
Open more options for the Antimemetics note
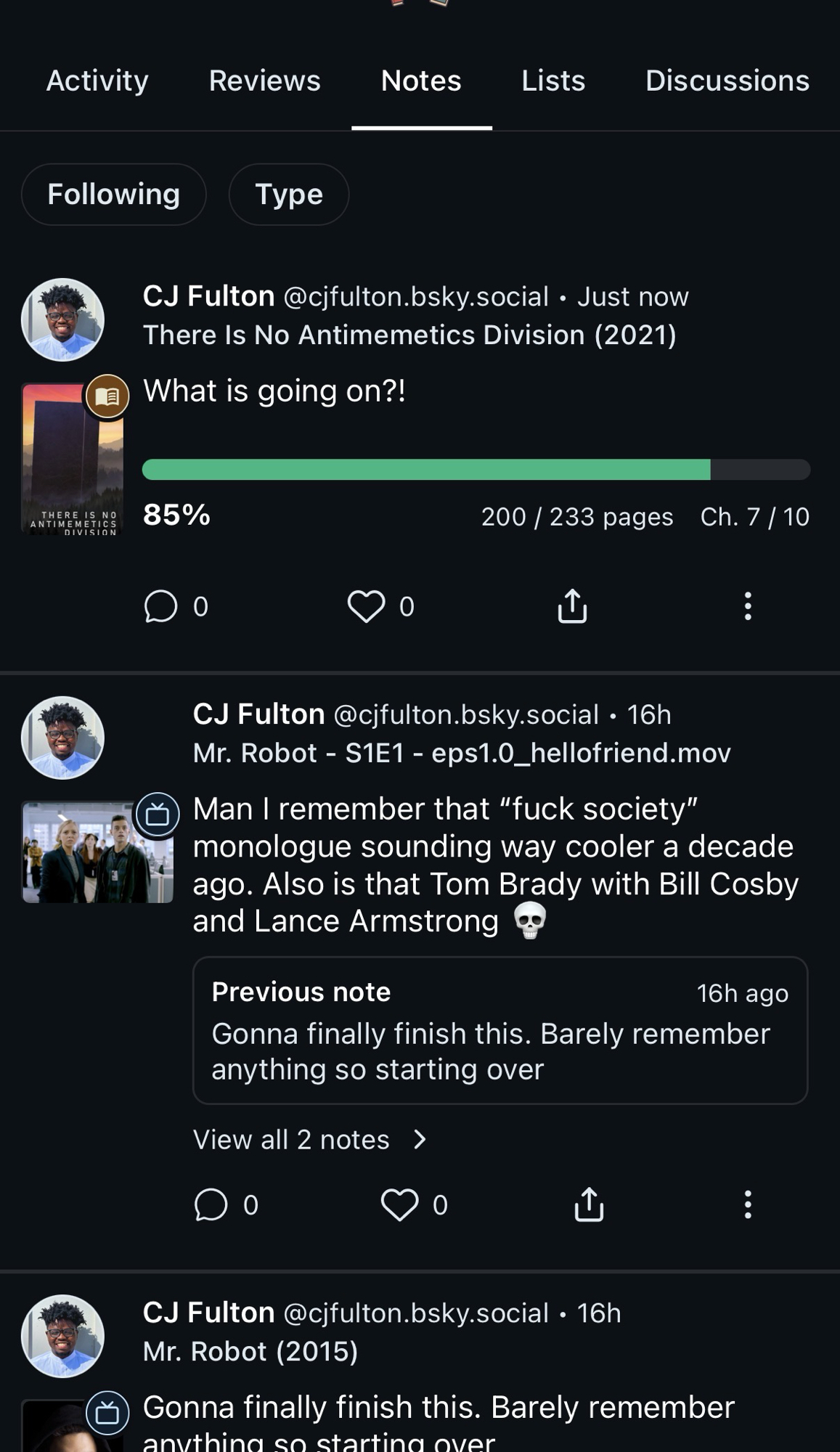coord(747,606)
